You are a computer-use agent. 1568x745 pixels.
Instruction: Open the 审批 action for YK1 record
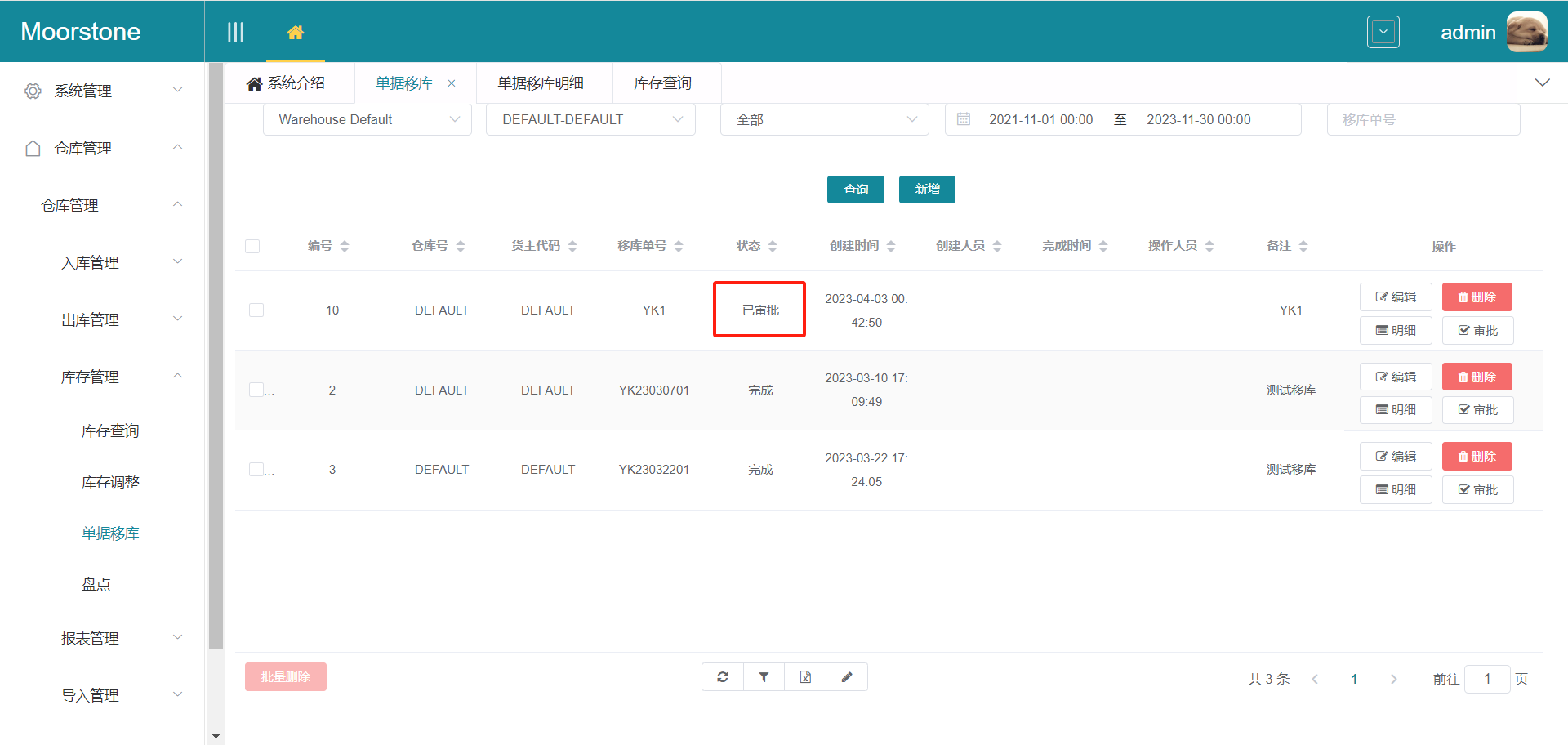(1477, 330)
